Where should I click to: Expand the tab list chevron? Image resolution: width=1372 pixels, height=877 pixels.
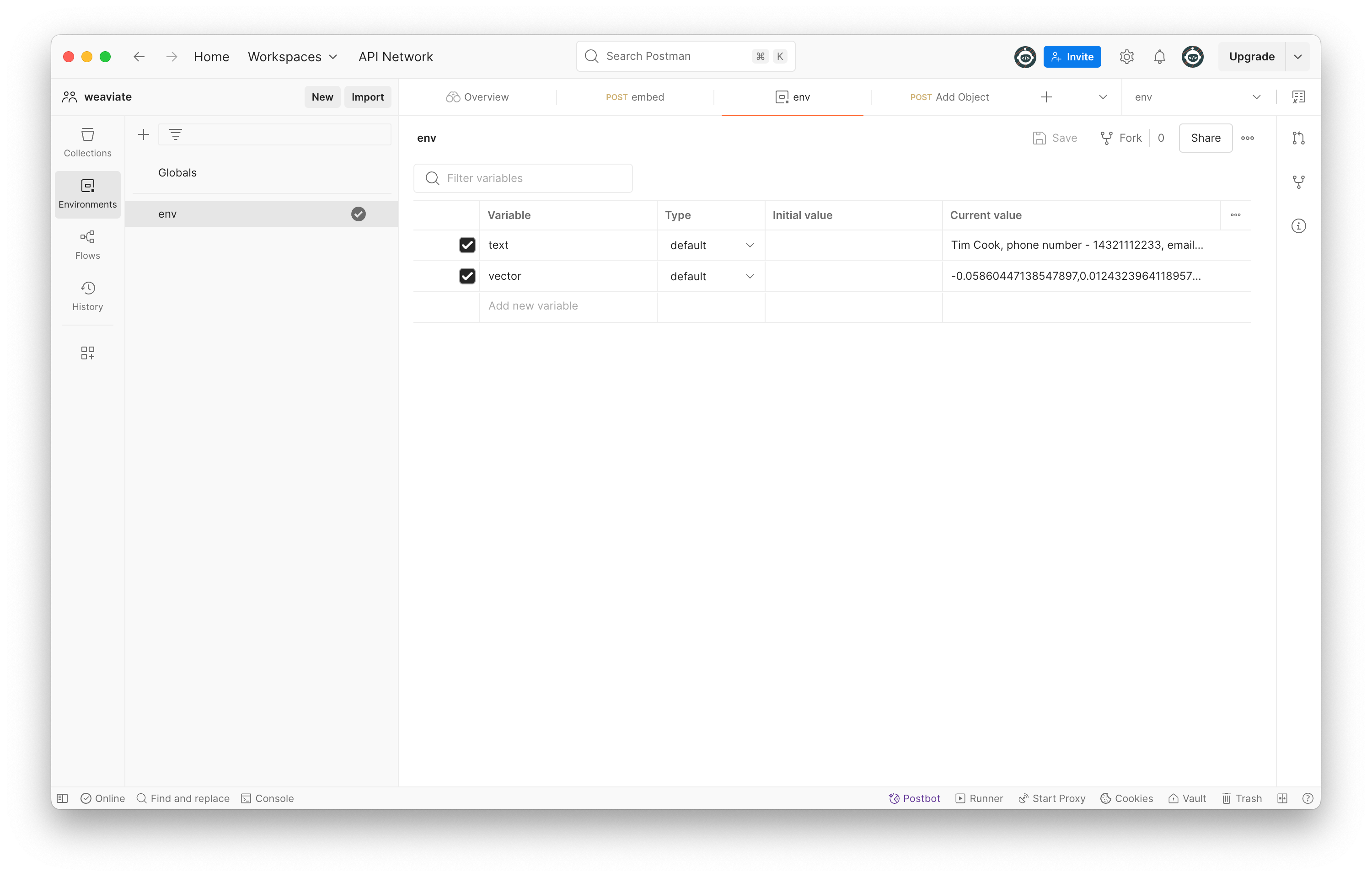tap(1103, 97)
